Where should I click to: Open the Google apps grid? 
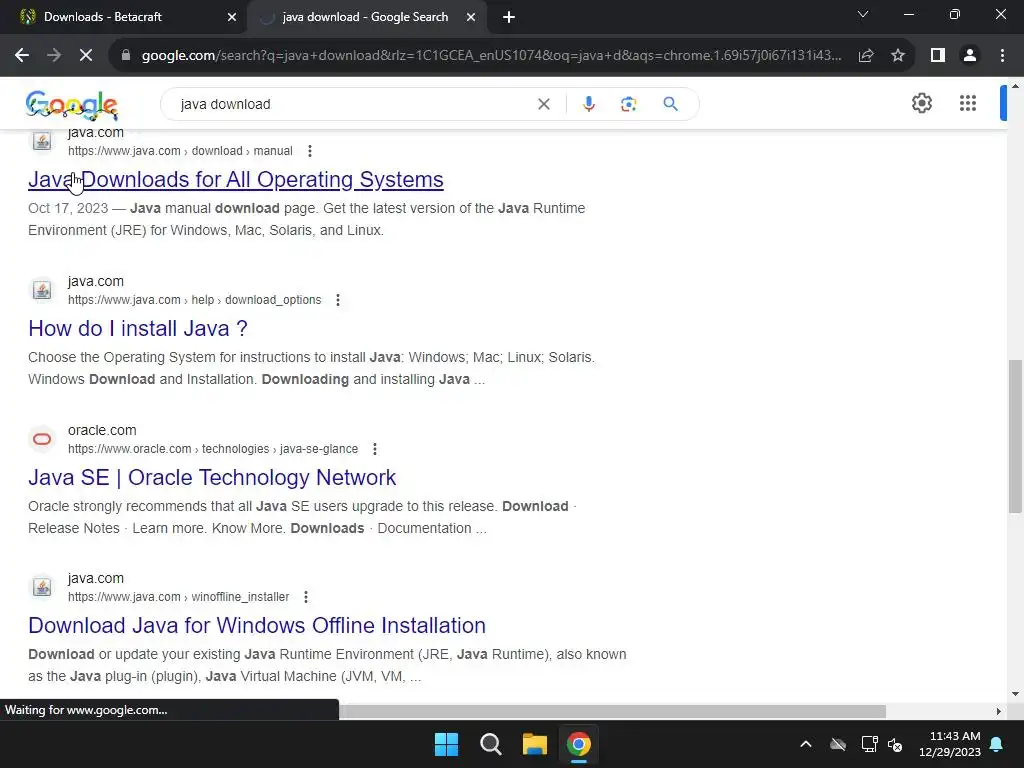[x=968, y=103]
